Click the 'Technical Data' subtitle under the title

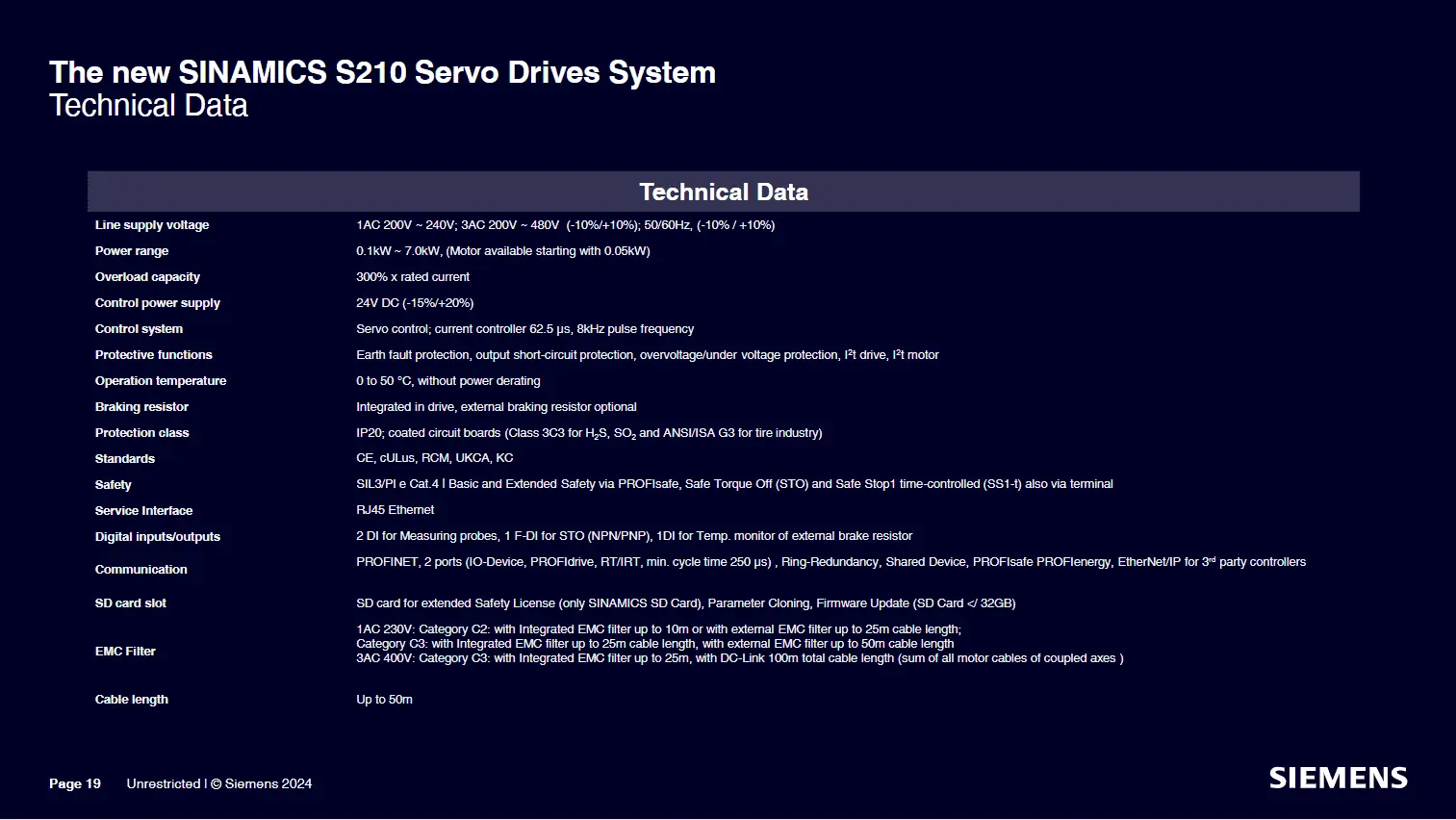pyautogui.click(x=148, y=105)
